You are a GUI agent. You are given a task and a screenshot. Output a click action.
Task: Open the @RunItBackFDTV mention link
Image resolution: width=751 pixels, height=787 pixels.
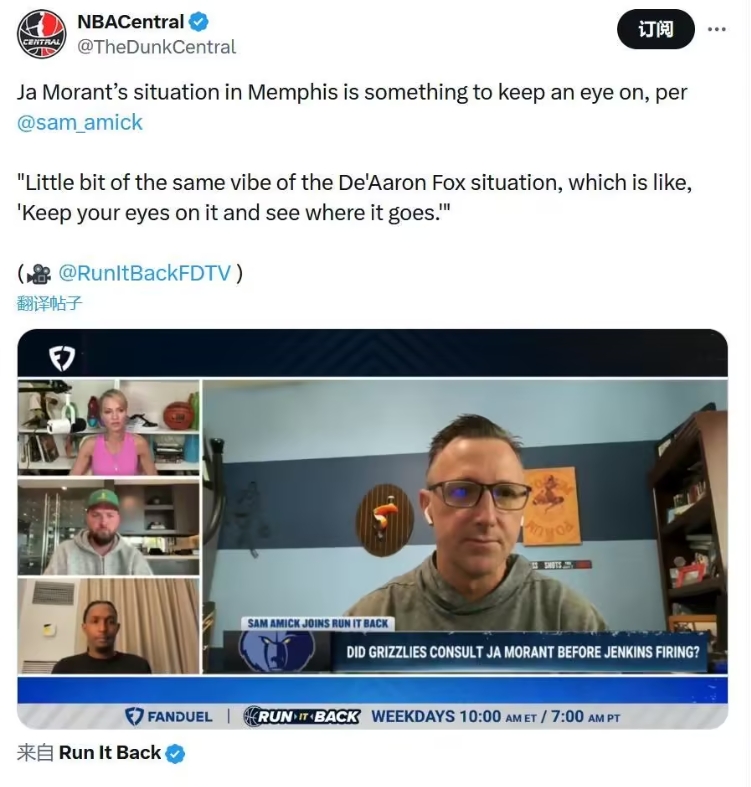click(x=145, y=274)
